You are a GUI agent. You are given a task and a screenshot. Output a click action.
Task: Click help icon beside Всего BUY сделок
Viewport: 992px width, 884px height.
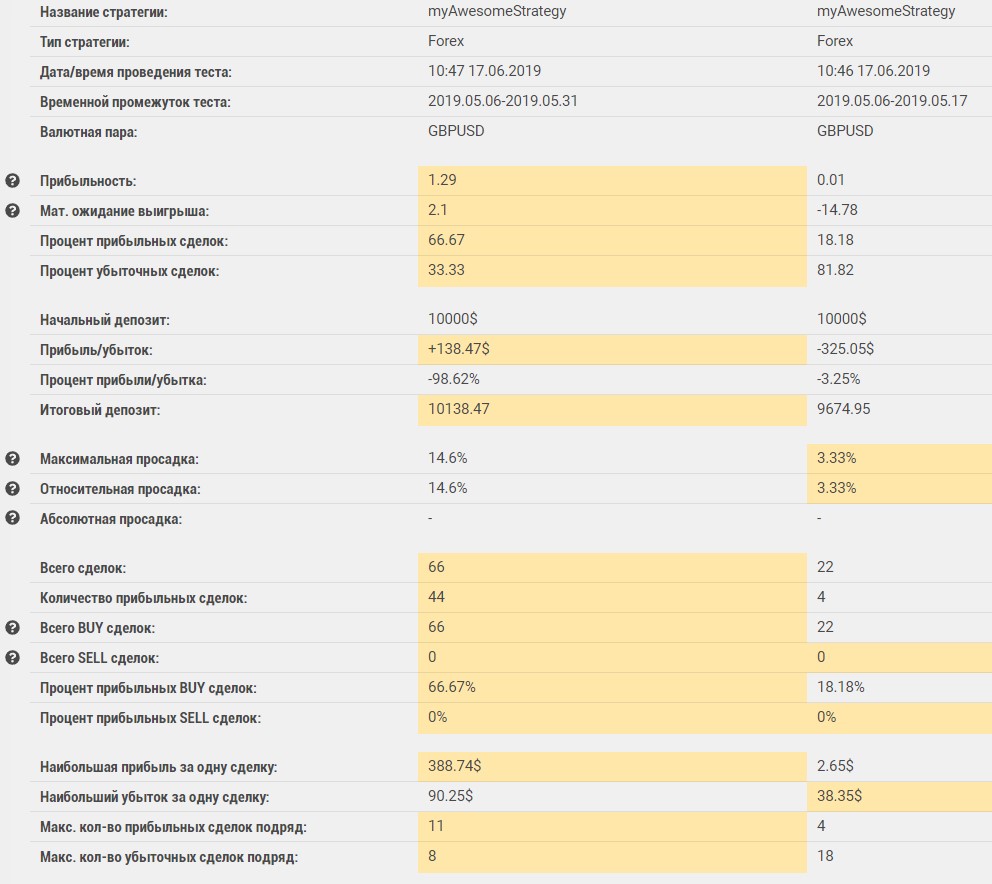(x=13, y=628)
